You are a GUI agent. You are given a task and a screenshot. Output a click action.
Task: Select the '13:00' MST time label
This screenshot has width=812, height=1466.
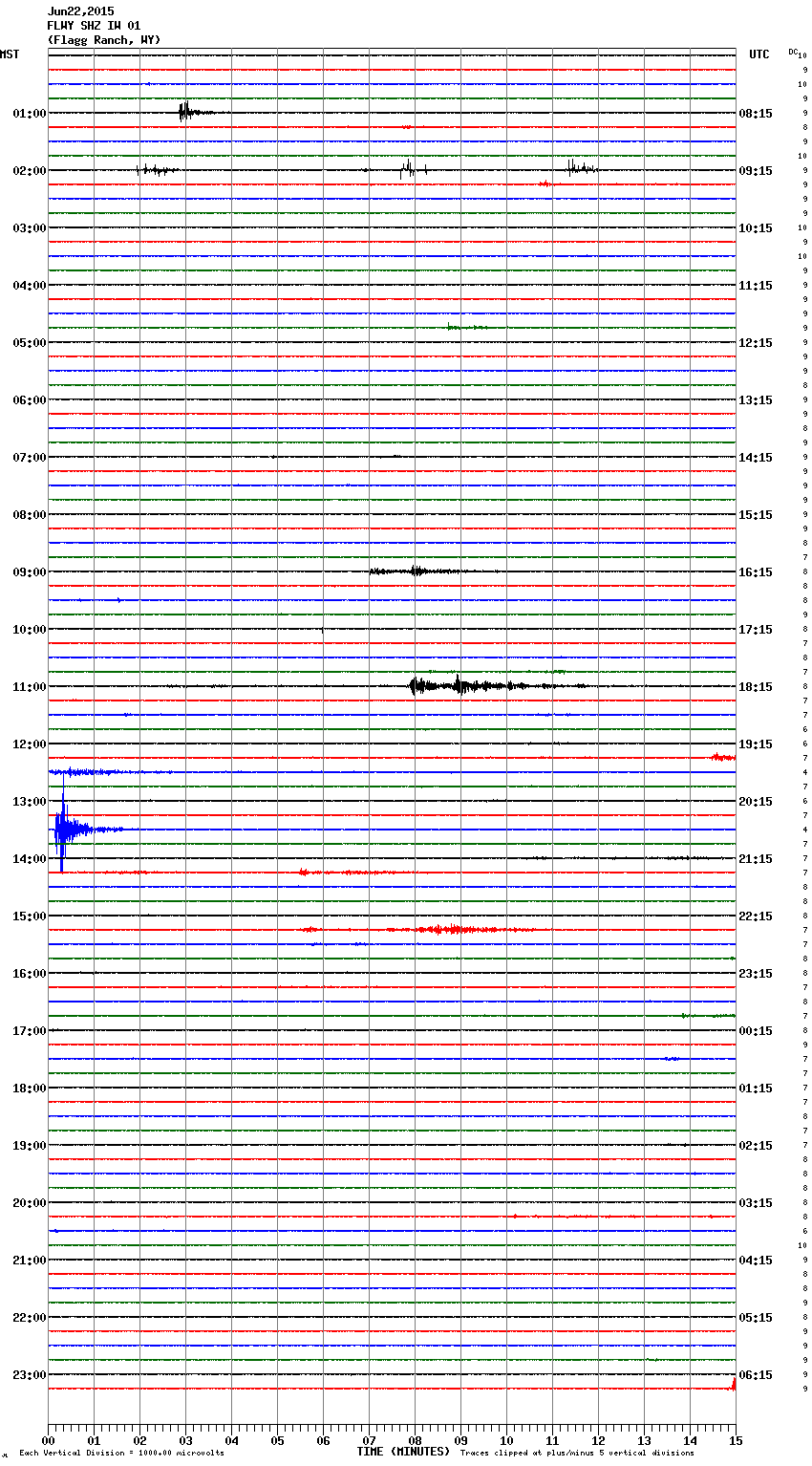click(30, 802)
